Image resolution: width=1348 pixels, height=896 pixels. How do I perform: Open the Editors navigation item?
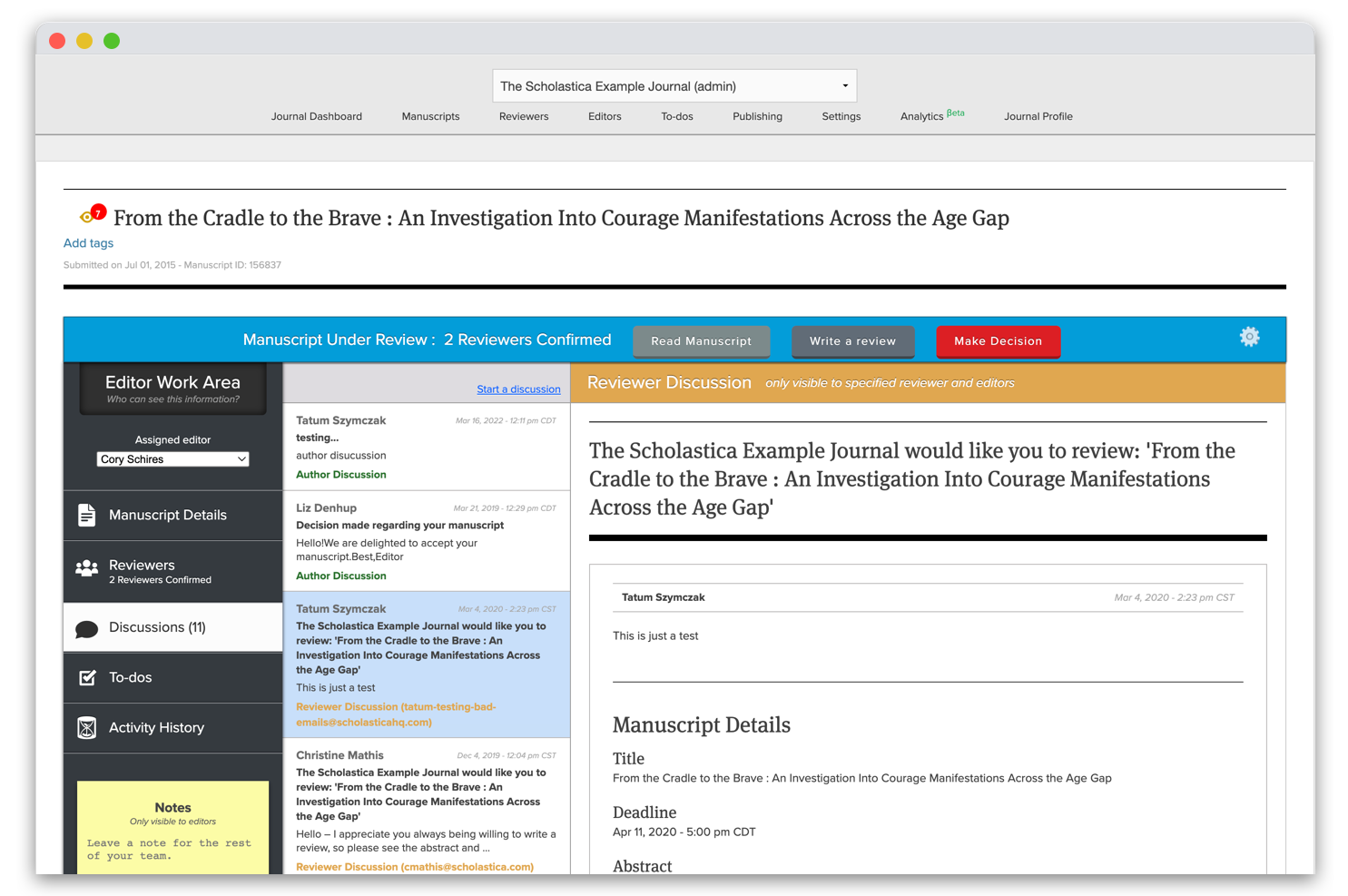[x=605, y=116]
